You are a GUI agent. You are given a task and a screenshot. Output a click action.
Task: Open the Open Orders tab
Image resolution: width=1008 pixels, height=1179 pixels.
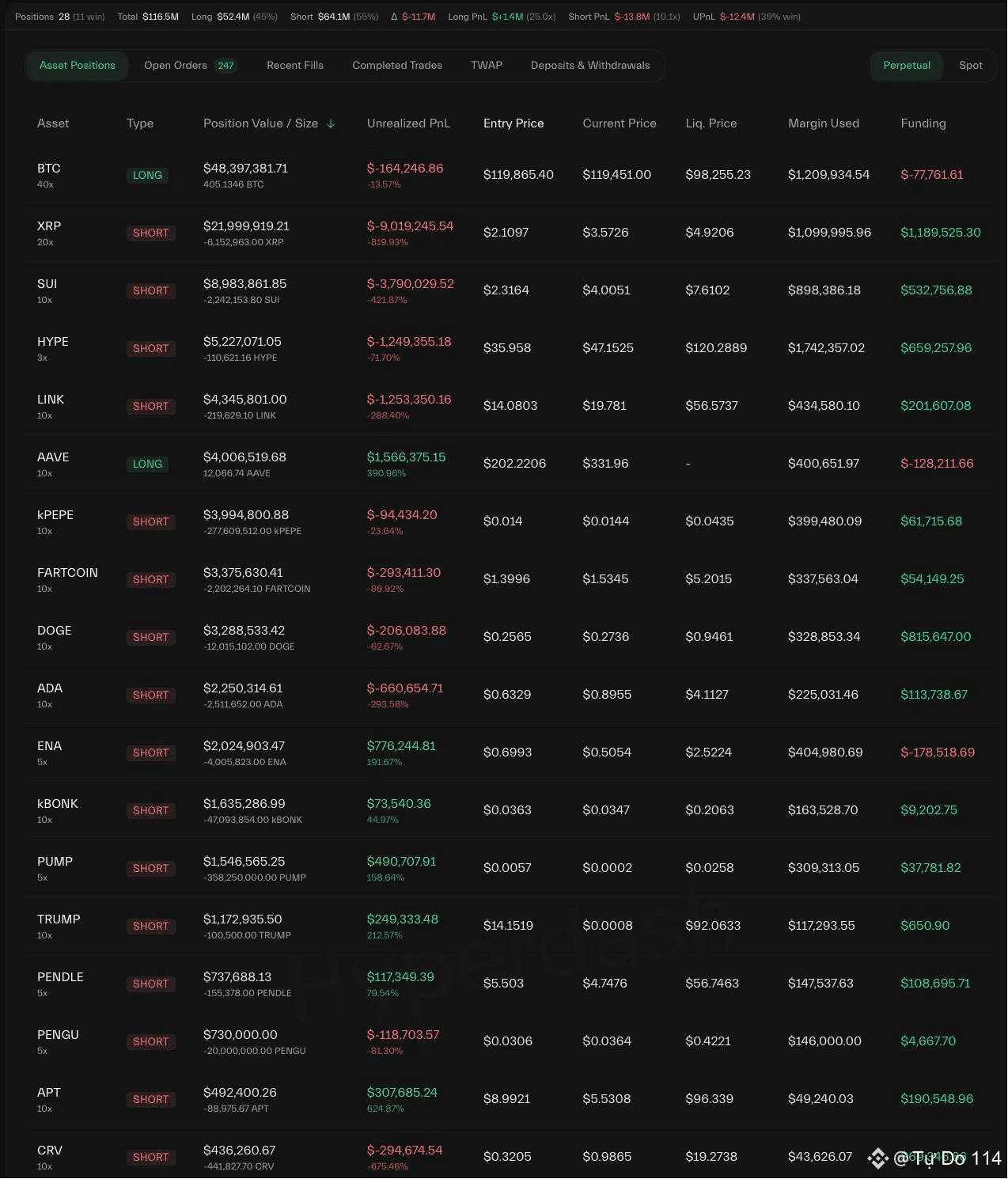point(176,66)
